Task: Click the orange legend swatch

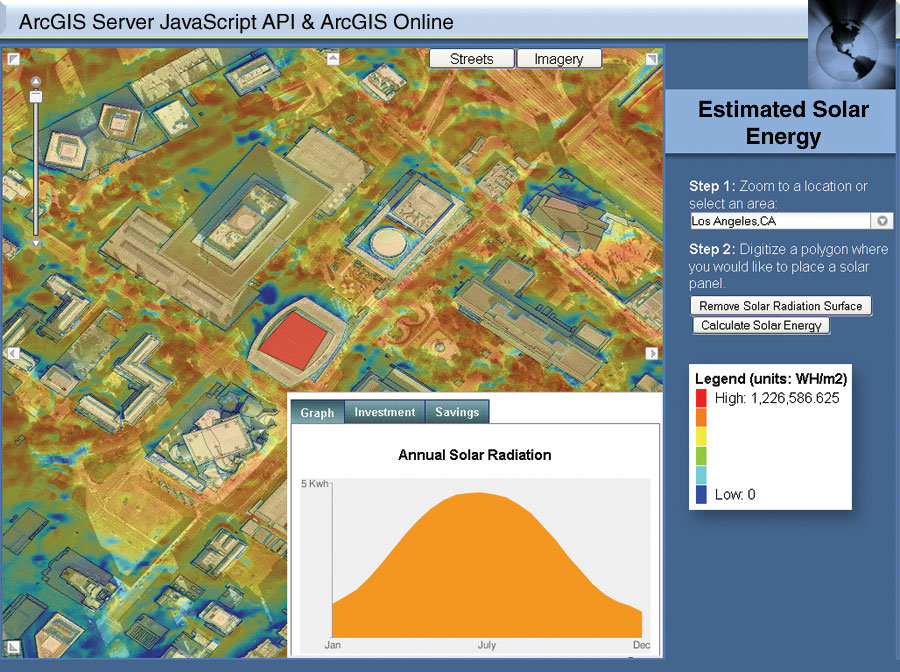Action: coord(701,417)
